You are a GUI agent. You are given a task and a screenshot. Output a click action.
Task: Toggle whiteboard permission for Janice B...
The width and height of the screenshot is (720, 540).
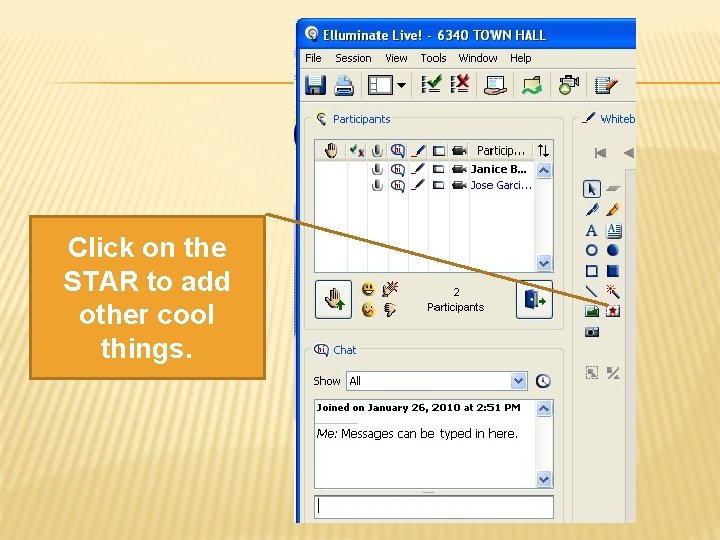coord(418,169)
